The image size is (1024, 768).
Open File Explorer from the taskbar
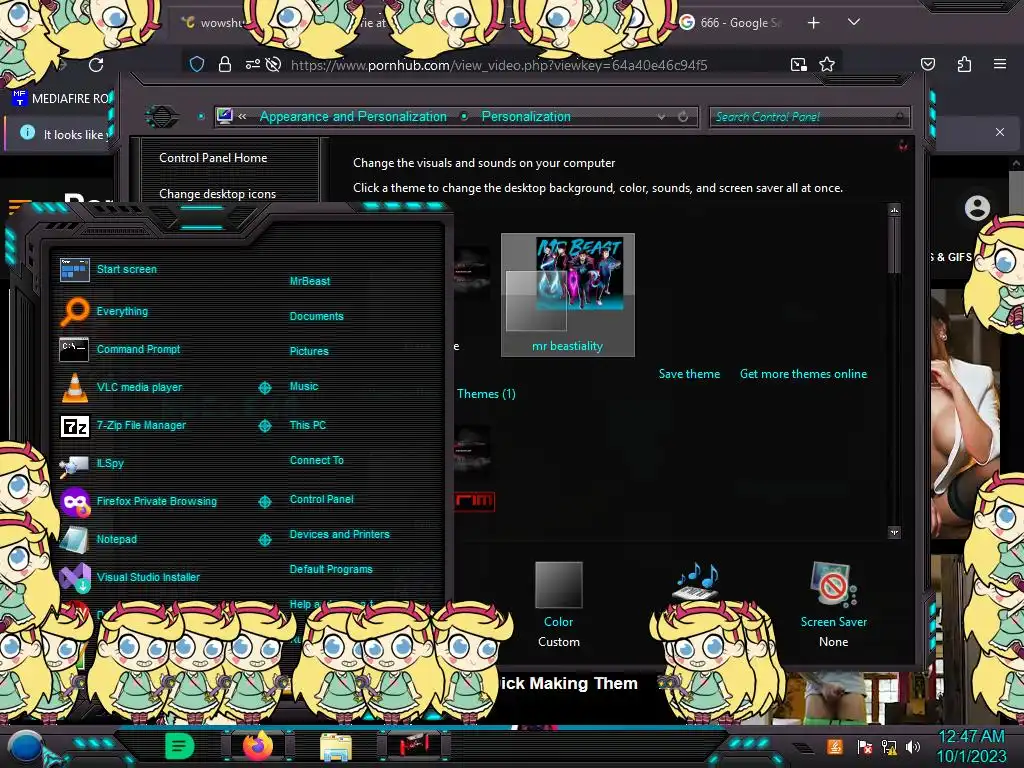[336, 746]
